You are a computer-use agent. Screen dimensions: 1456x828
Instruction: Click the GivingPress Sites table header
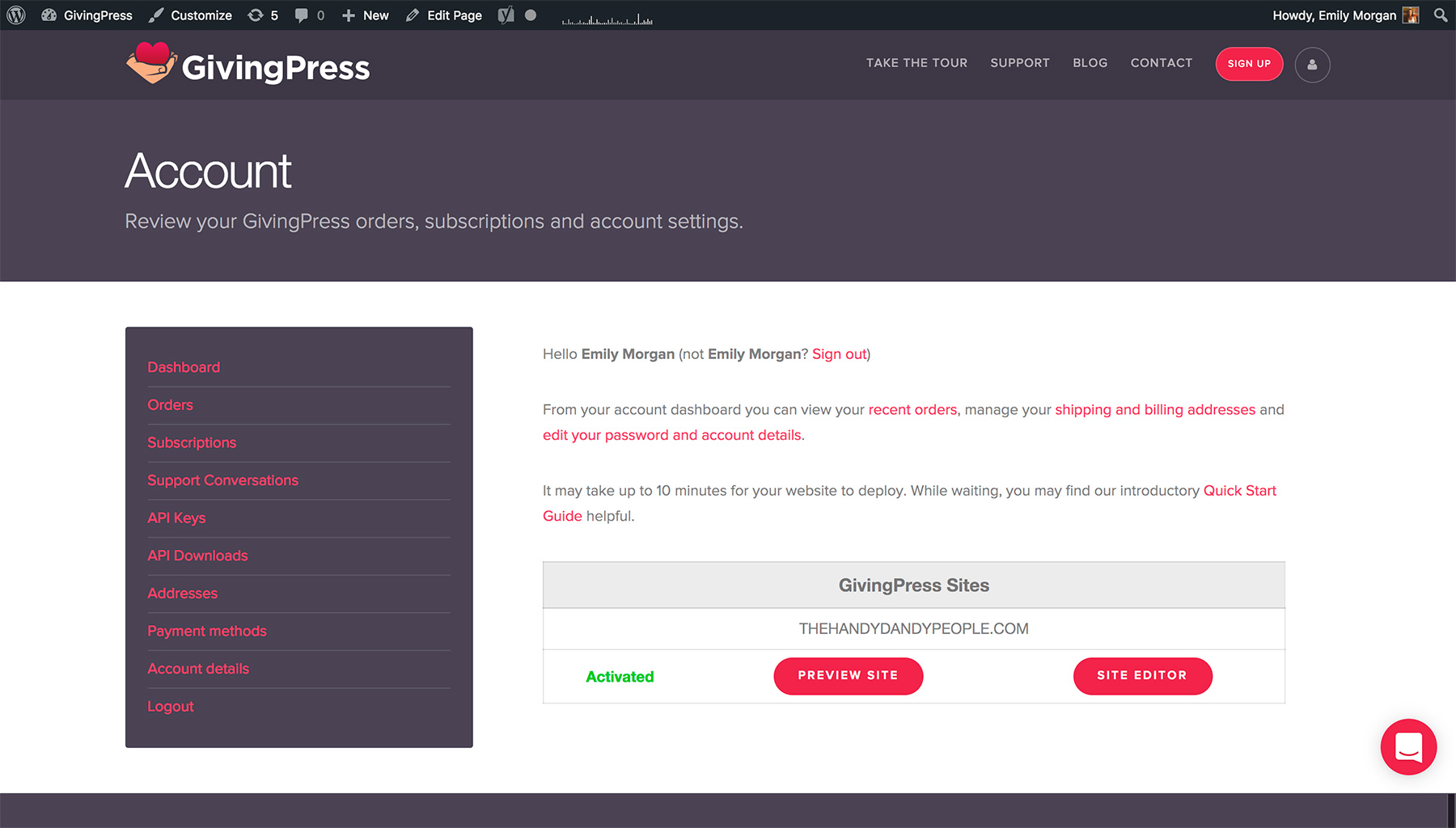913,585
